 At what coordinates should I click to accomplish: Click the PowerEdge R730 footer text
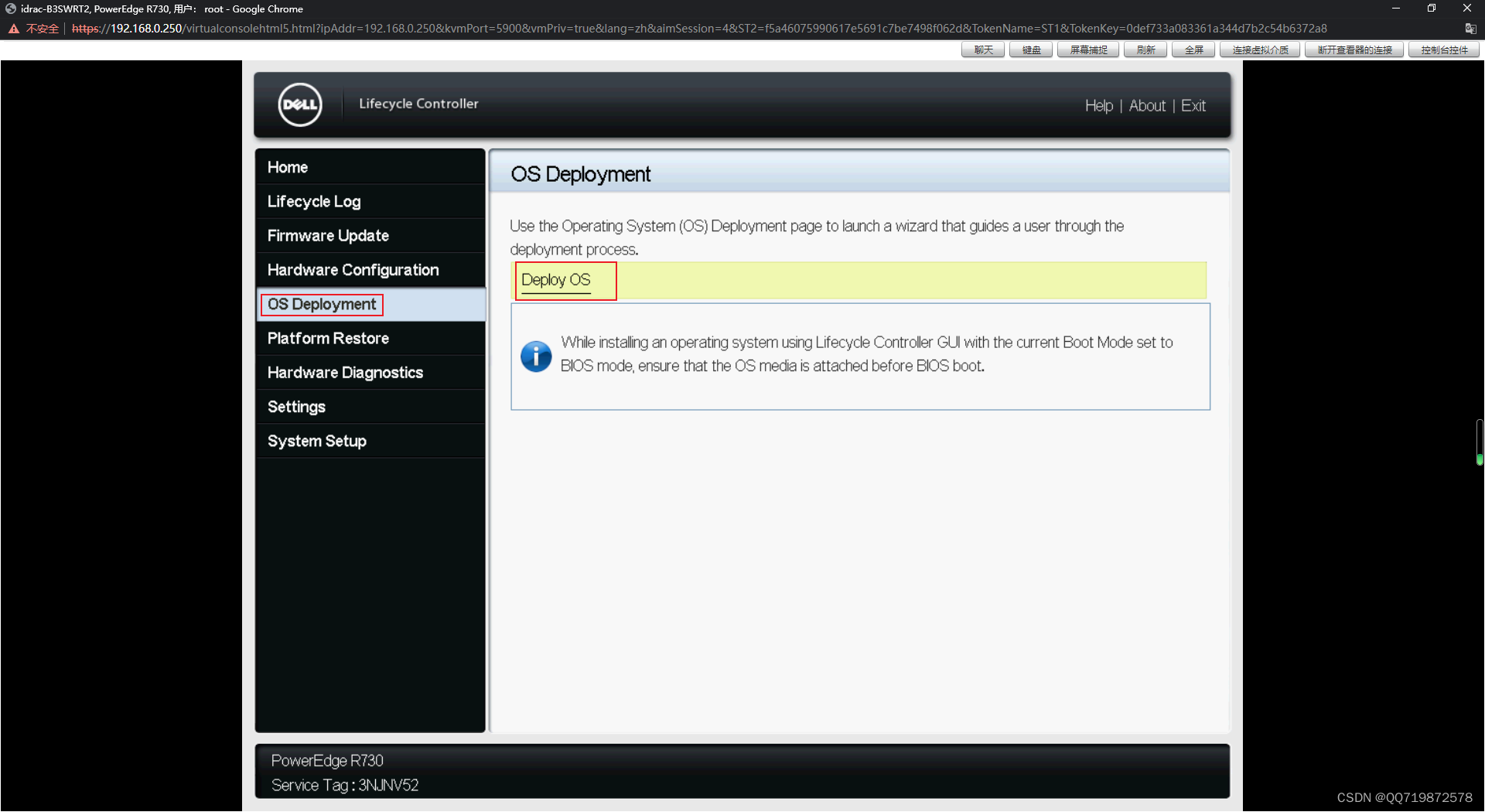pos(327,760)
